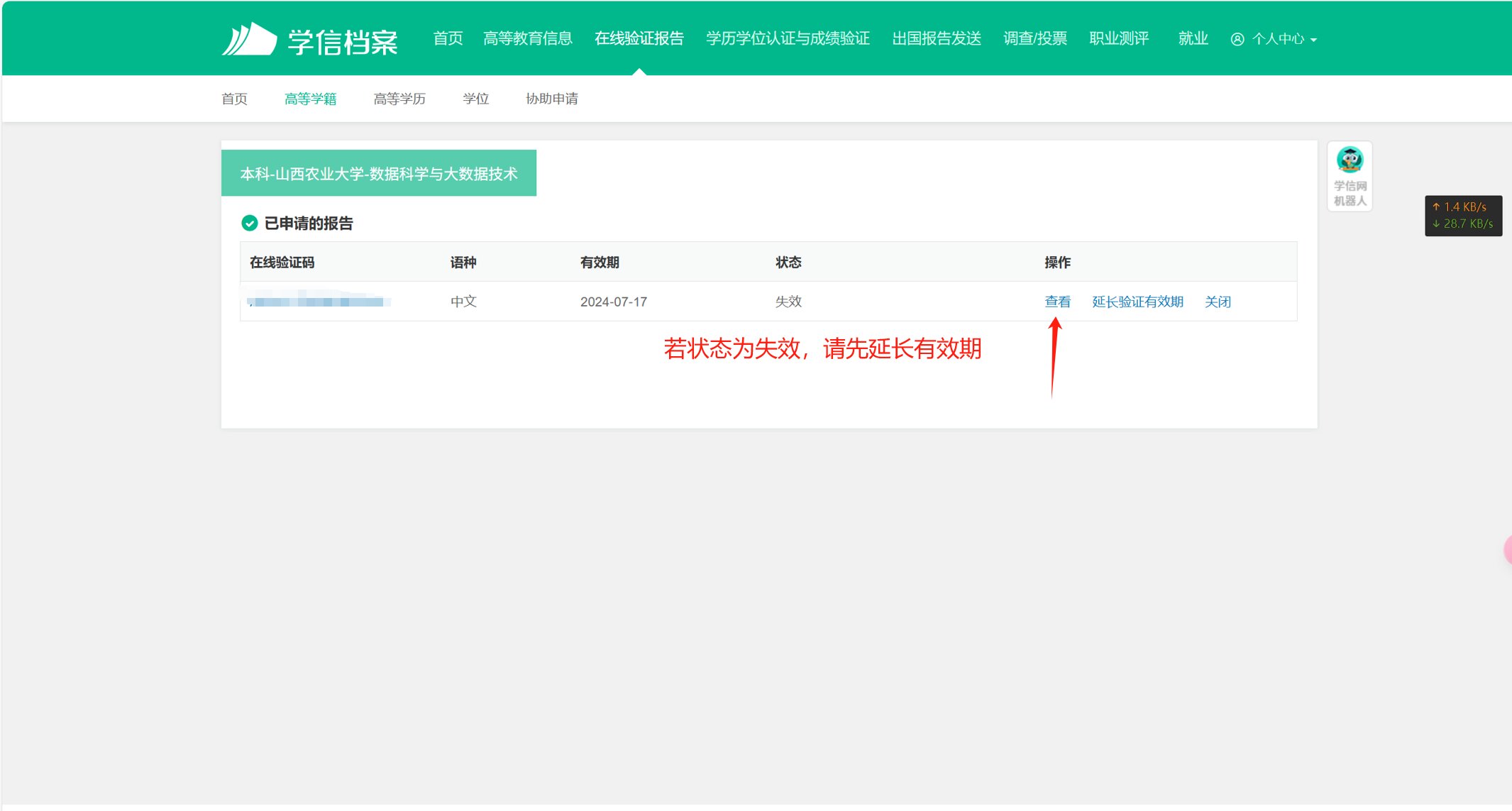Click 延长验证有效期 link

(x=1137, y=302)
